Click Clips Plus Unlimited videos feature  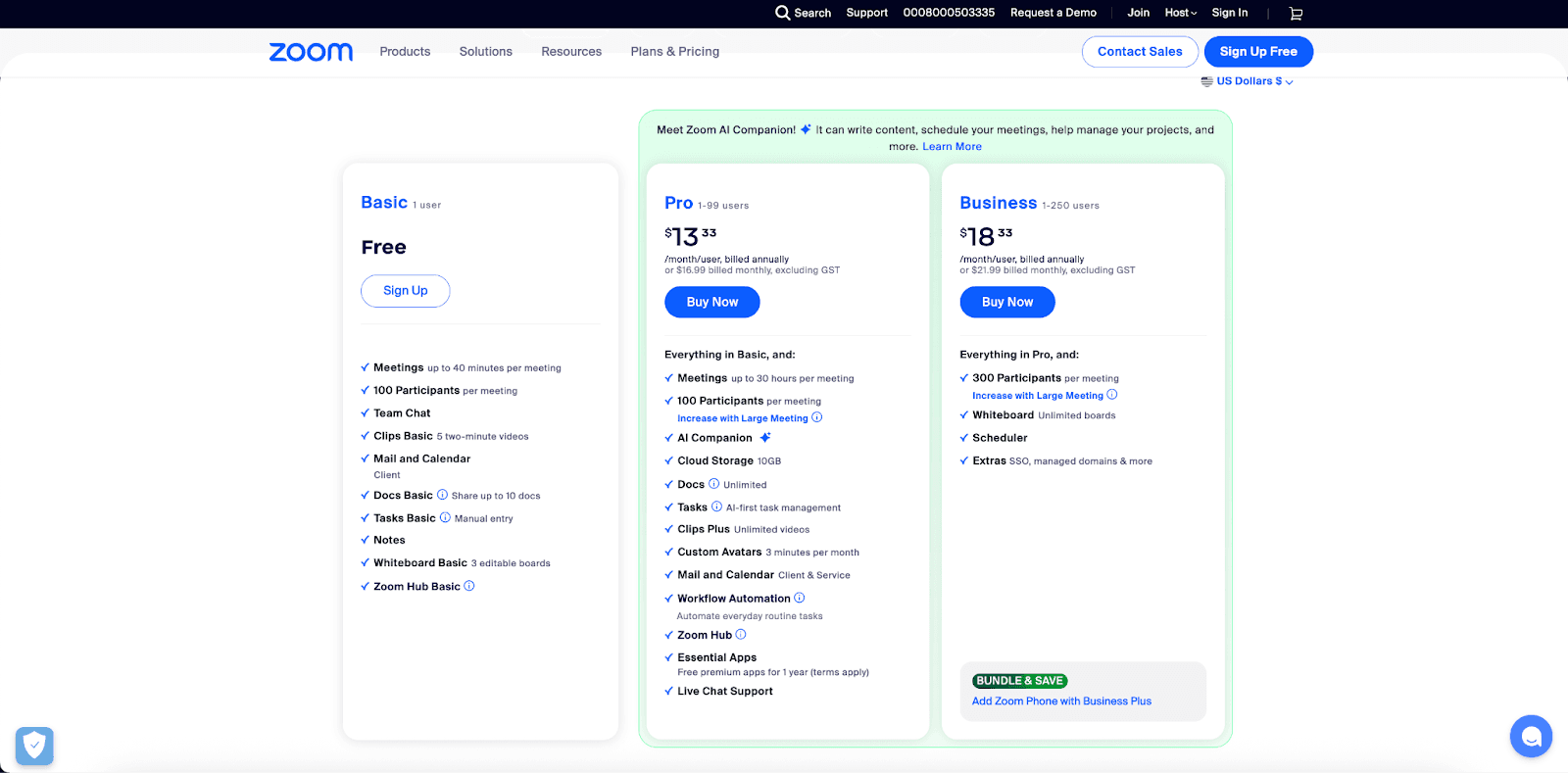pos(744,529)
